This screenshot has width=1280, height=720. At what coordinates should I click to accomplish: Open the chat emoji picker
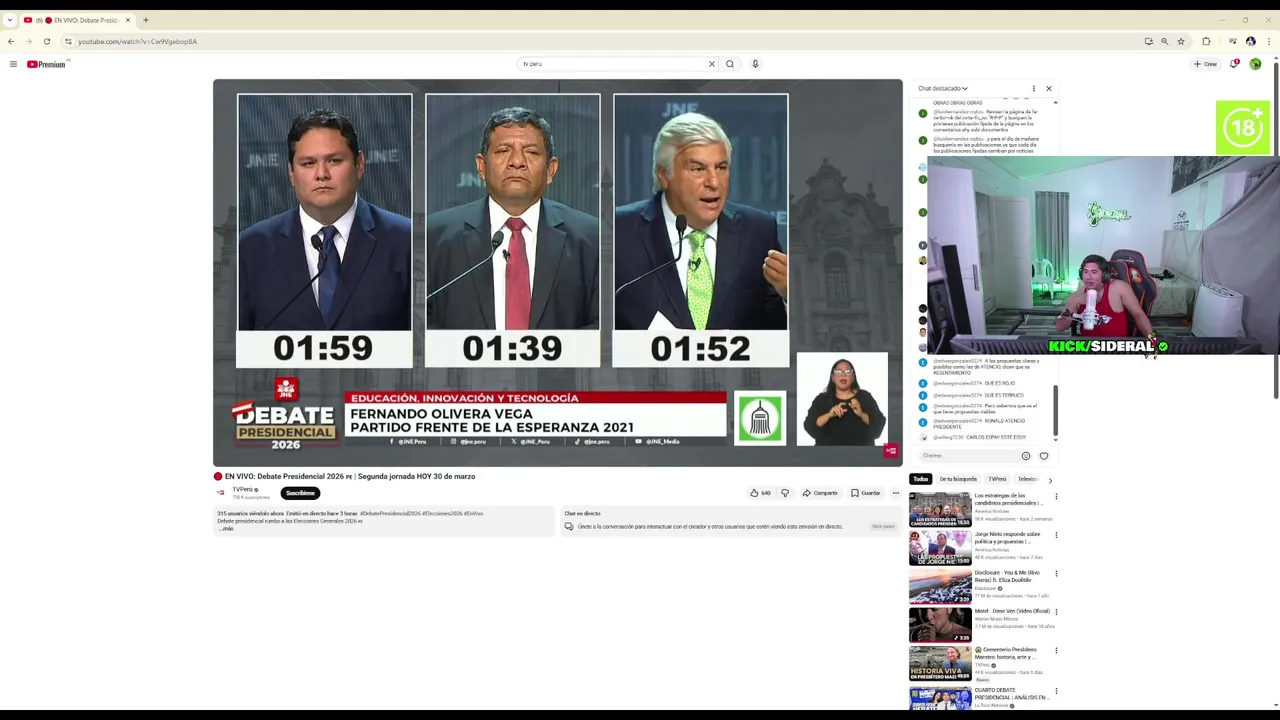(1026, 456)
